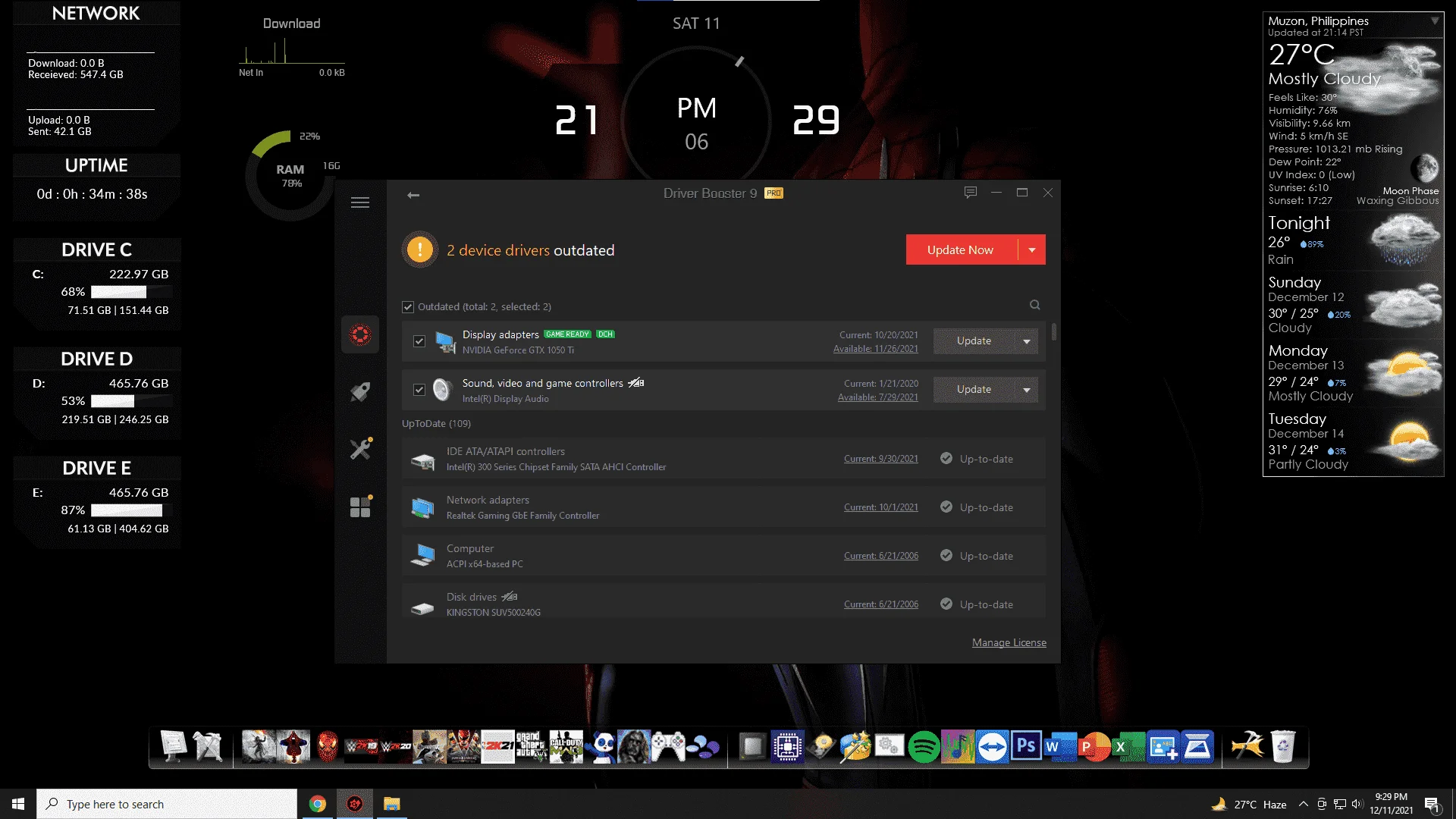The height and width of the screenshot is (819, 1456).
Task: Open the weather widget location dropdown arrow
Action: (x=1435, y=21)
